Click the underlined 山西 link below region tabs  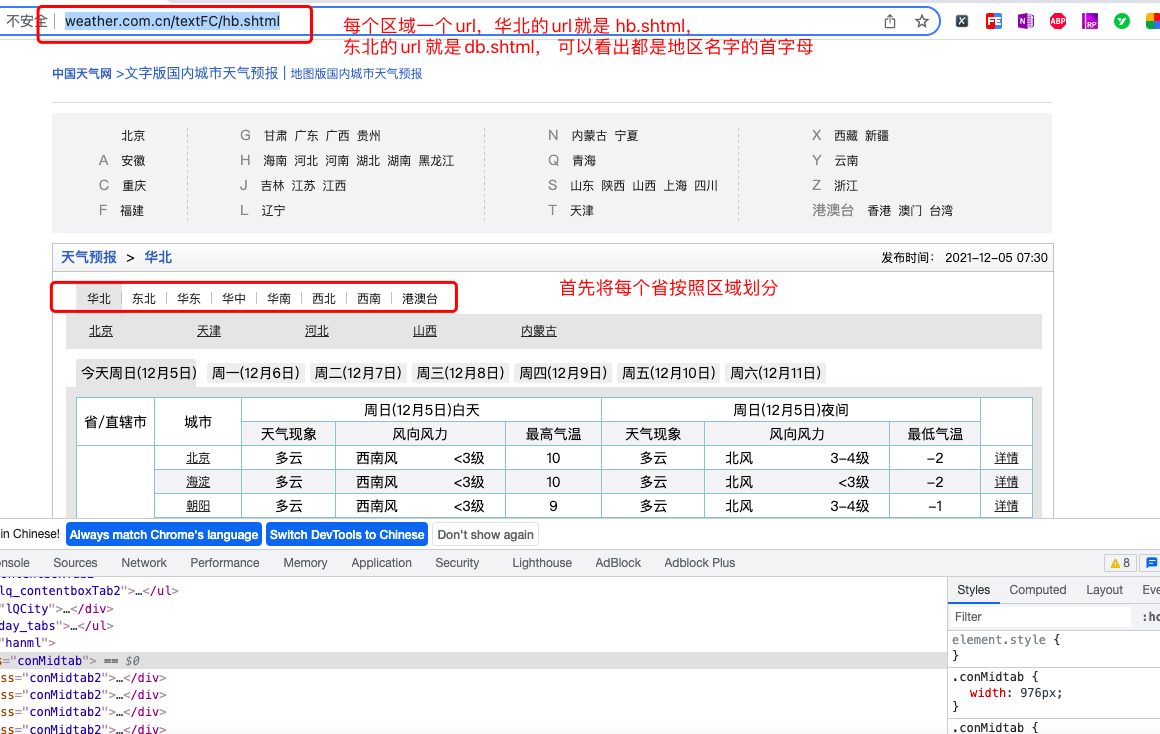tap(425, 331)
